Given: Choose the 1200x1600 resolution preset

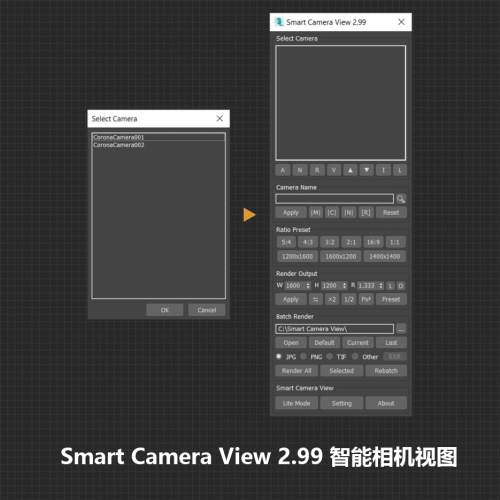Looking at the screenshot, I should pyautogui.click(x=297, y=256).
